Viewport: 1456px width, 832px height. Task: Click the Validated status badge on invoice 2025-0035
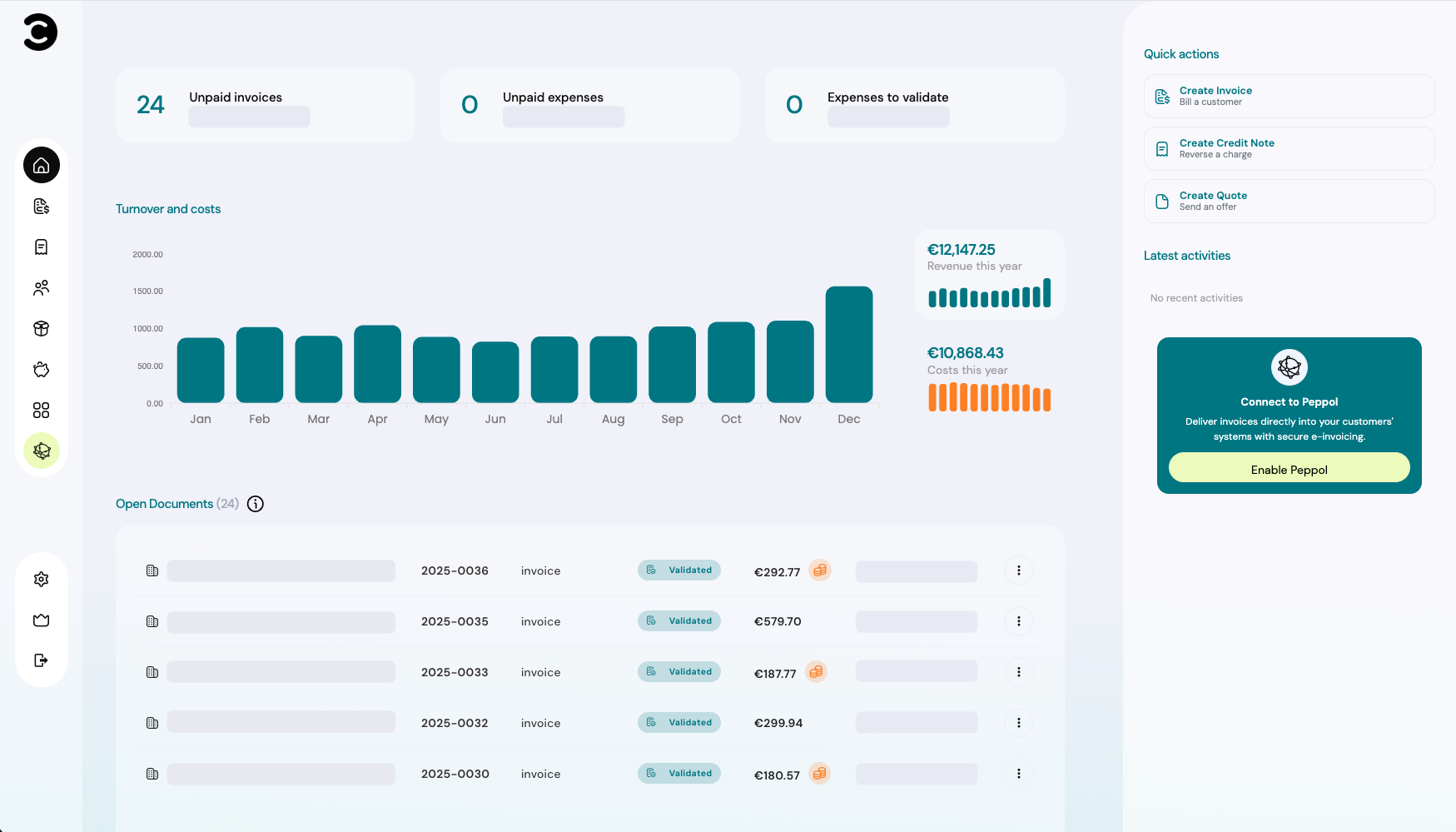[678, 620]
